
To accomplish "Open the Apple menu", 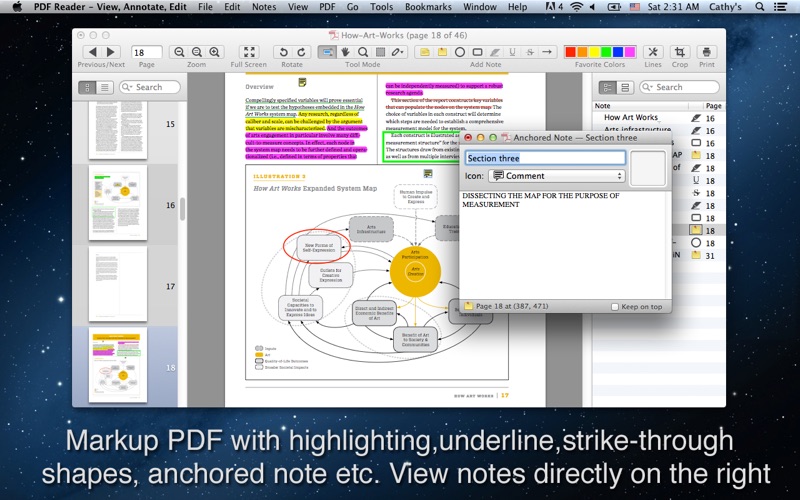I will [17, 7].
